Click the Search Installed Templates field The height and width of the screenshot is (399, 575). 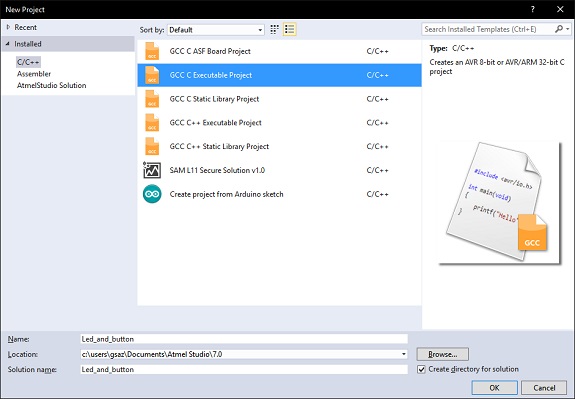488,29
